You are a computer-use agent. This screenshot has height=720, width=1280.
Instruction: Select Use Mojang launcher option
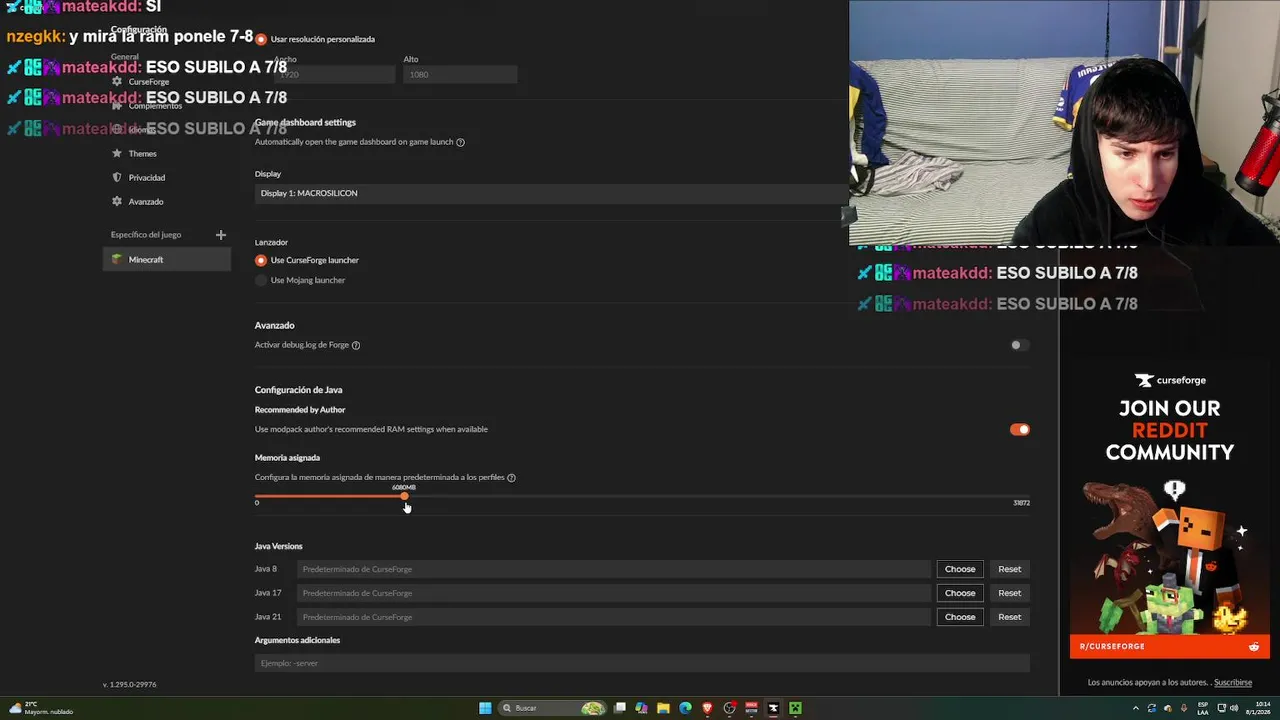pyautogui.click(x=261, y=280)
